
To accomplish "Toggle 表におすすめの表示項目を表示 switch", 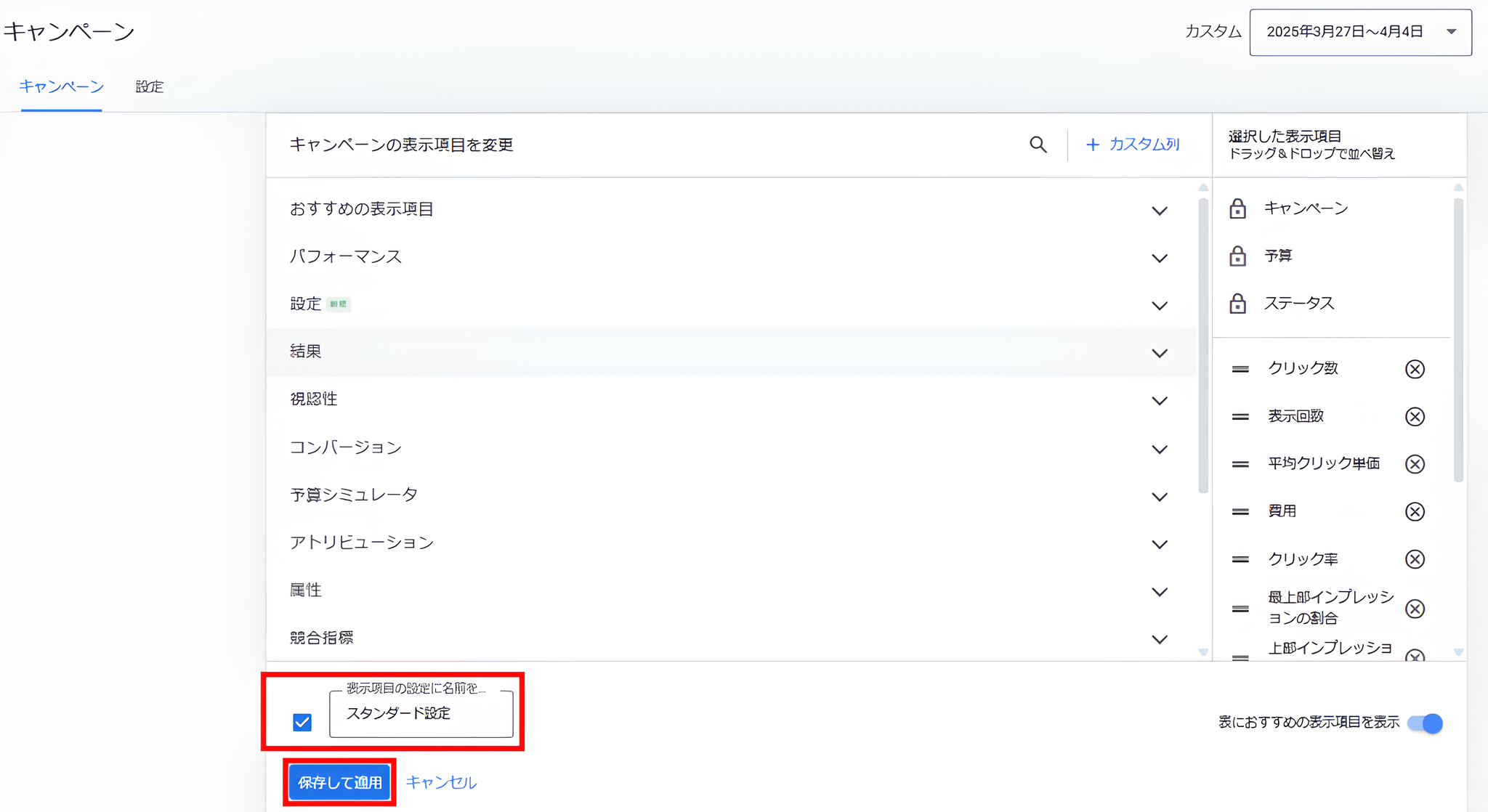I will [1425, 723].
